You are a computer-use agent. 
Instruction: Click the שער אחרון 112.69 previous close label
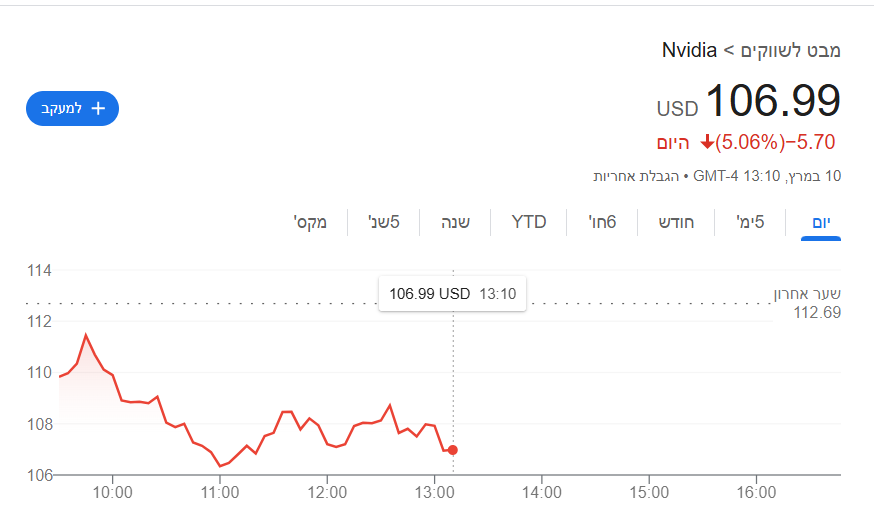point(806,303)
